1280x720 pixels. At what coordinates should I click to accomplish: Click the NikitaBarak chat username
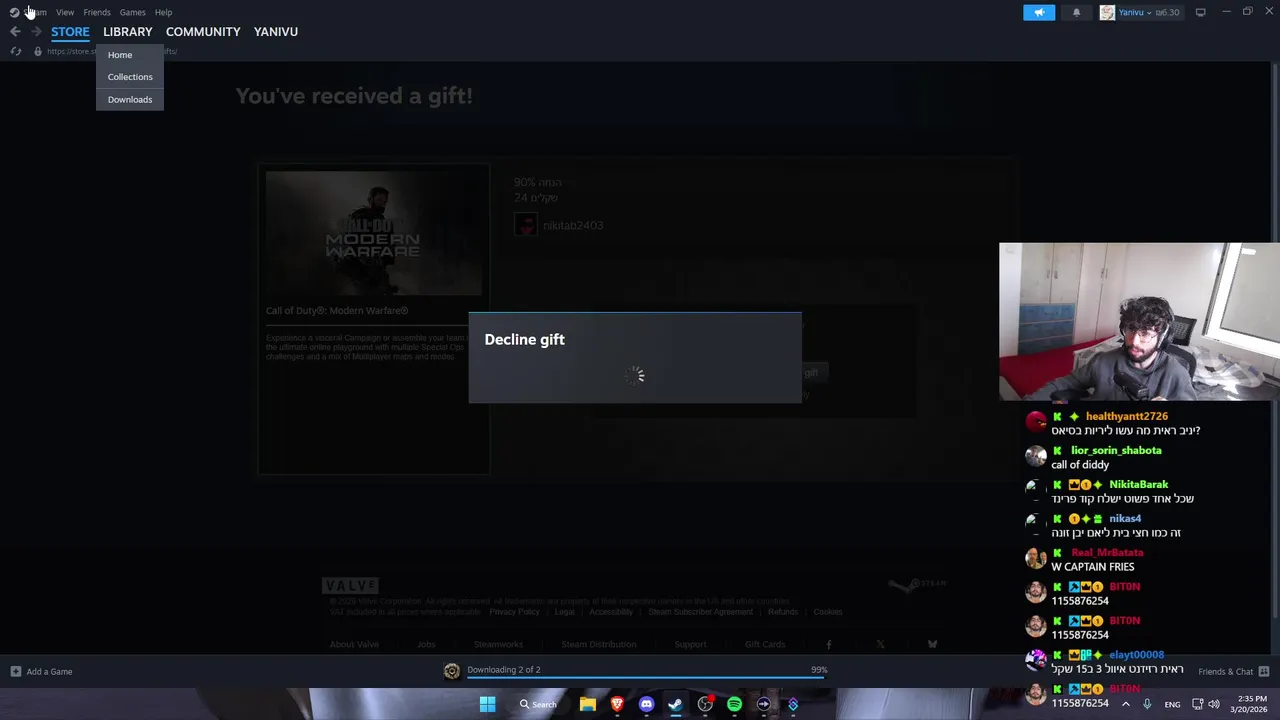pyautogui.click(x=1138, y=485)
